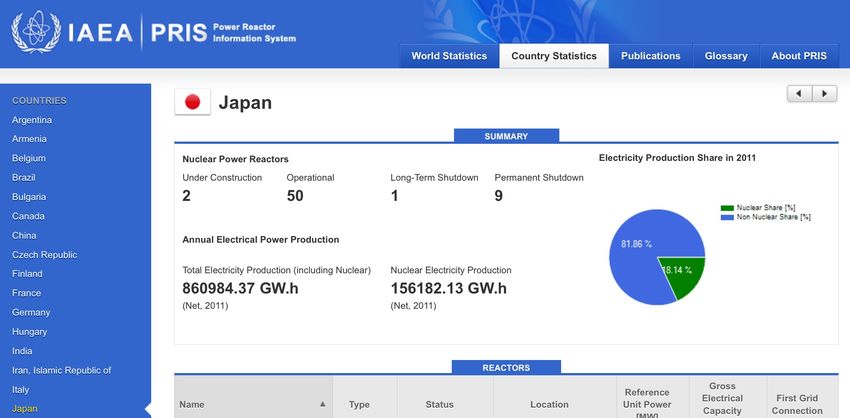850x418 pixels.
Task: Select China in the countries list
Action: click(24, 235)
